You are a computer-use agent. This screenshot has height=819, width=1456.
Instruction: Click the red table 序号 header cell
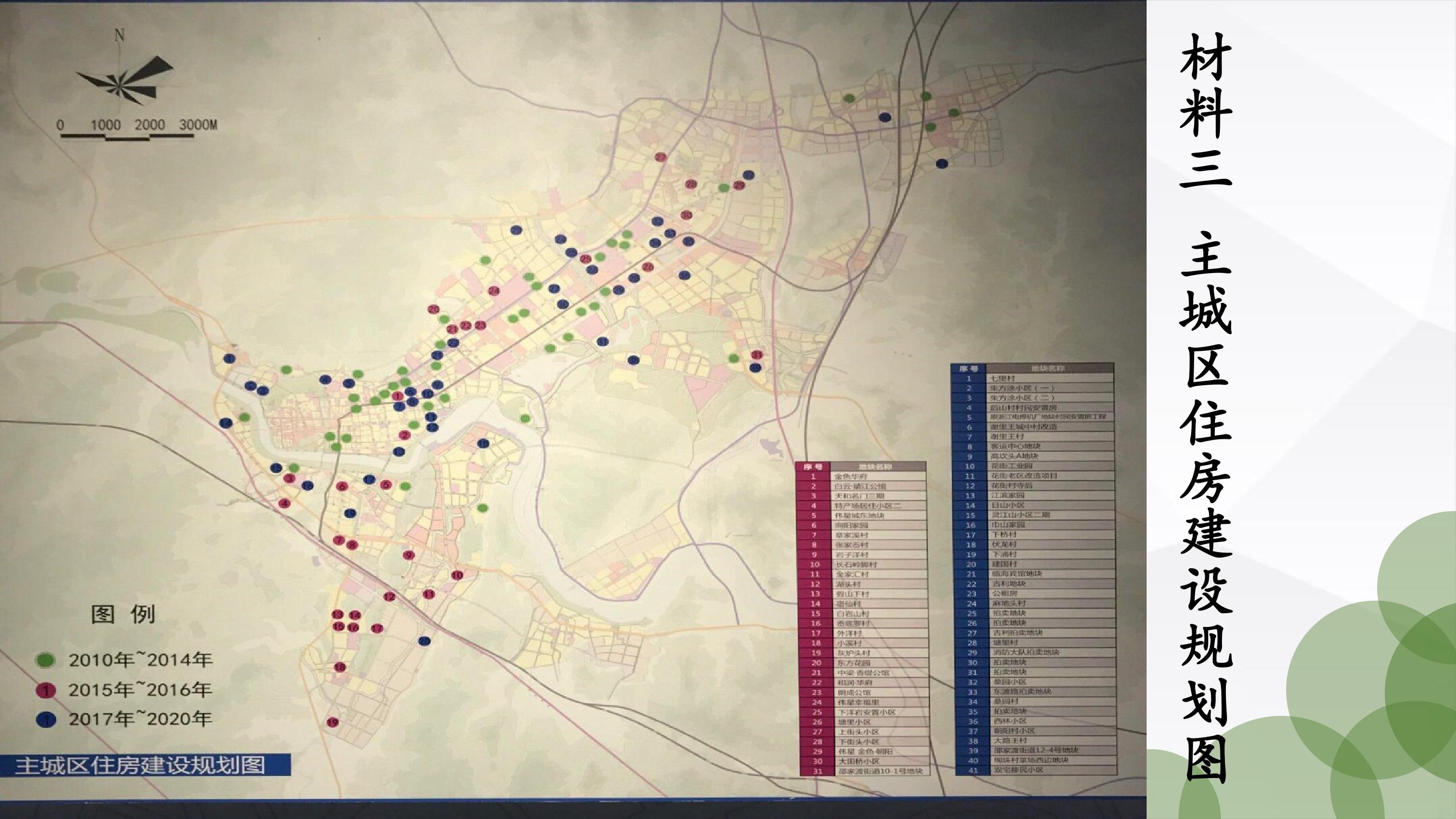[813, 467]
